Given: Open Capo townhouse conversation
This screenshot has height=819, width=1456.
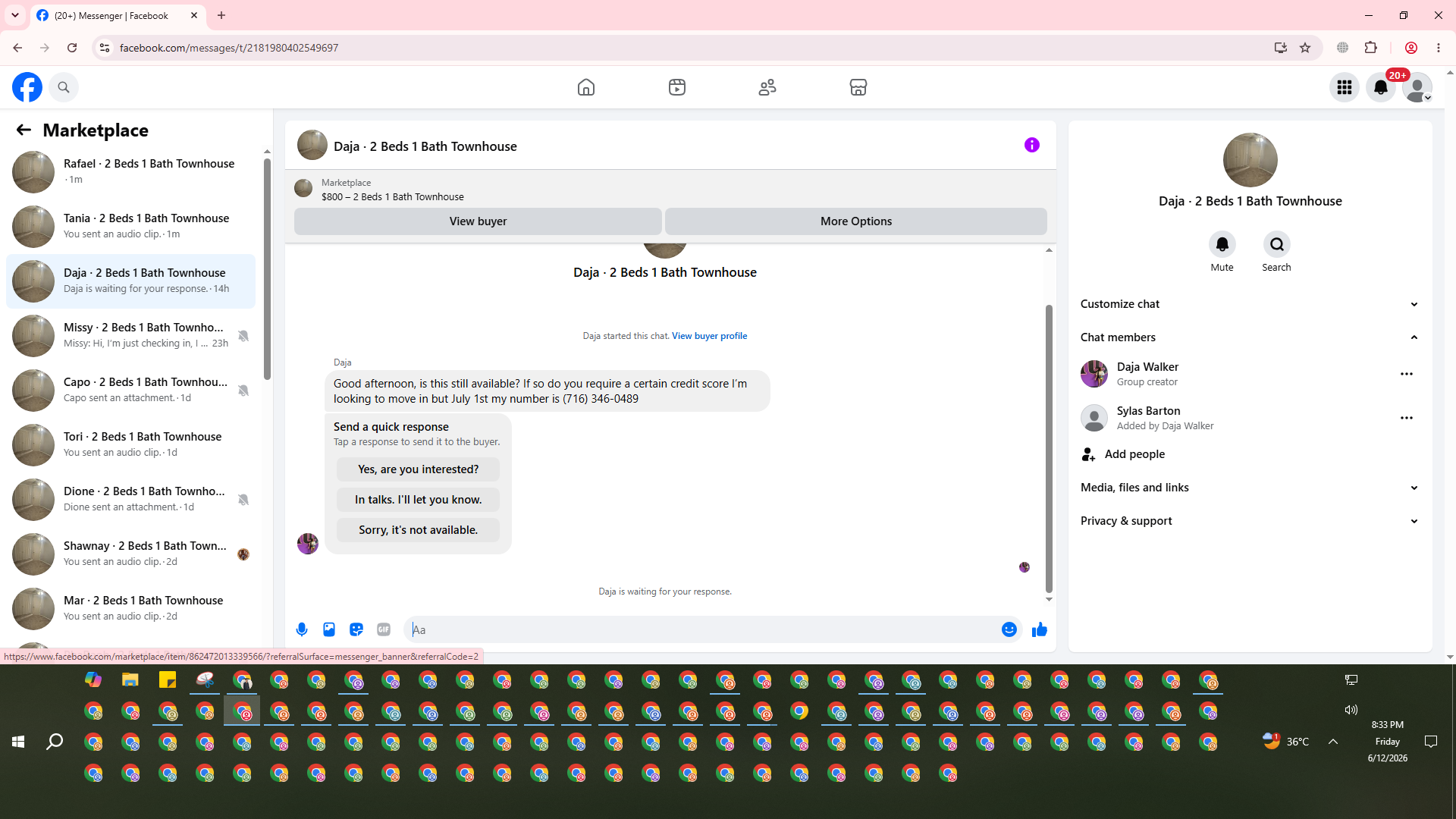Looking at the screenshot, I should (130, 391).
